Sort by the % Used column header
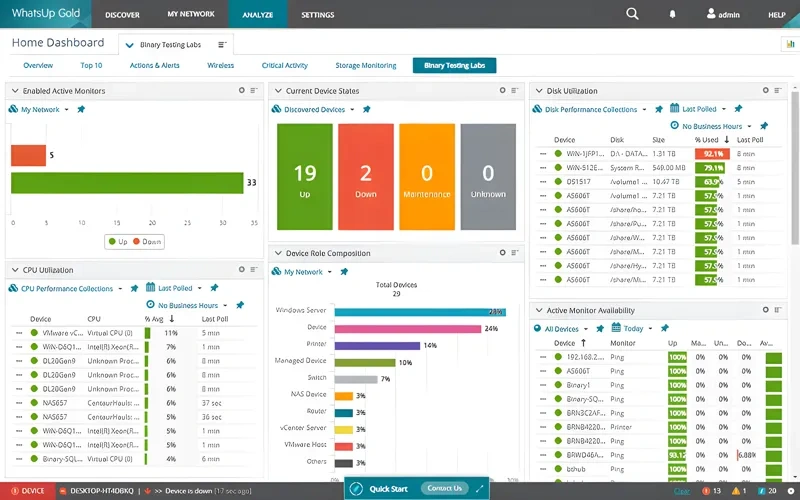Screen dimensions: 800x500 coord(707,140)
